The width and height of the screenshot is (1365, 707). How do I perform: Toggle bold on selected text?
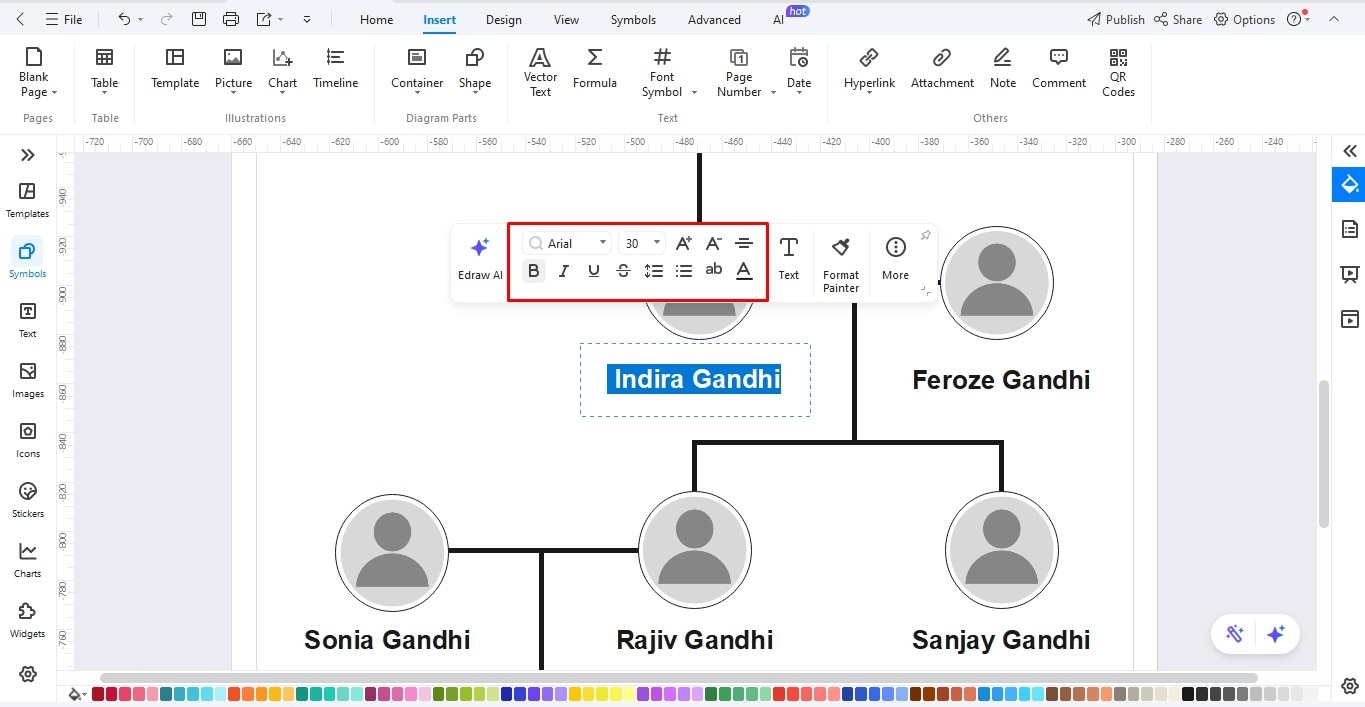coord(533,270)
